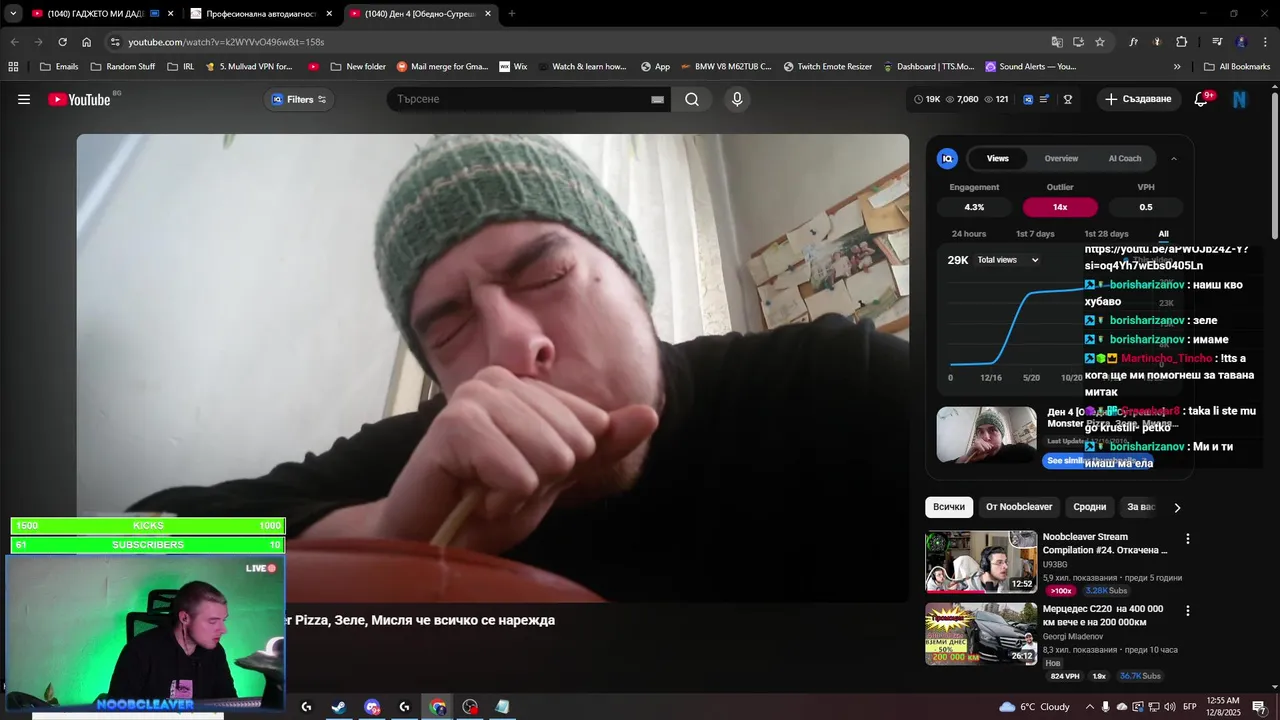Open the Emails bookmark folder

(x=59, y=67)
